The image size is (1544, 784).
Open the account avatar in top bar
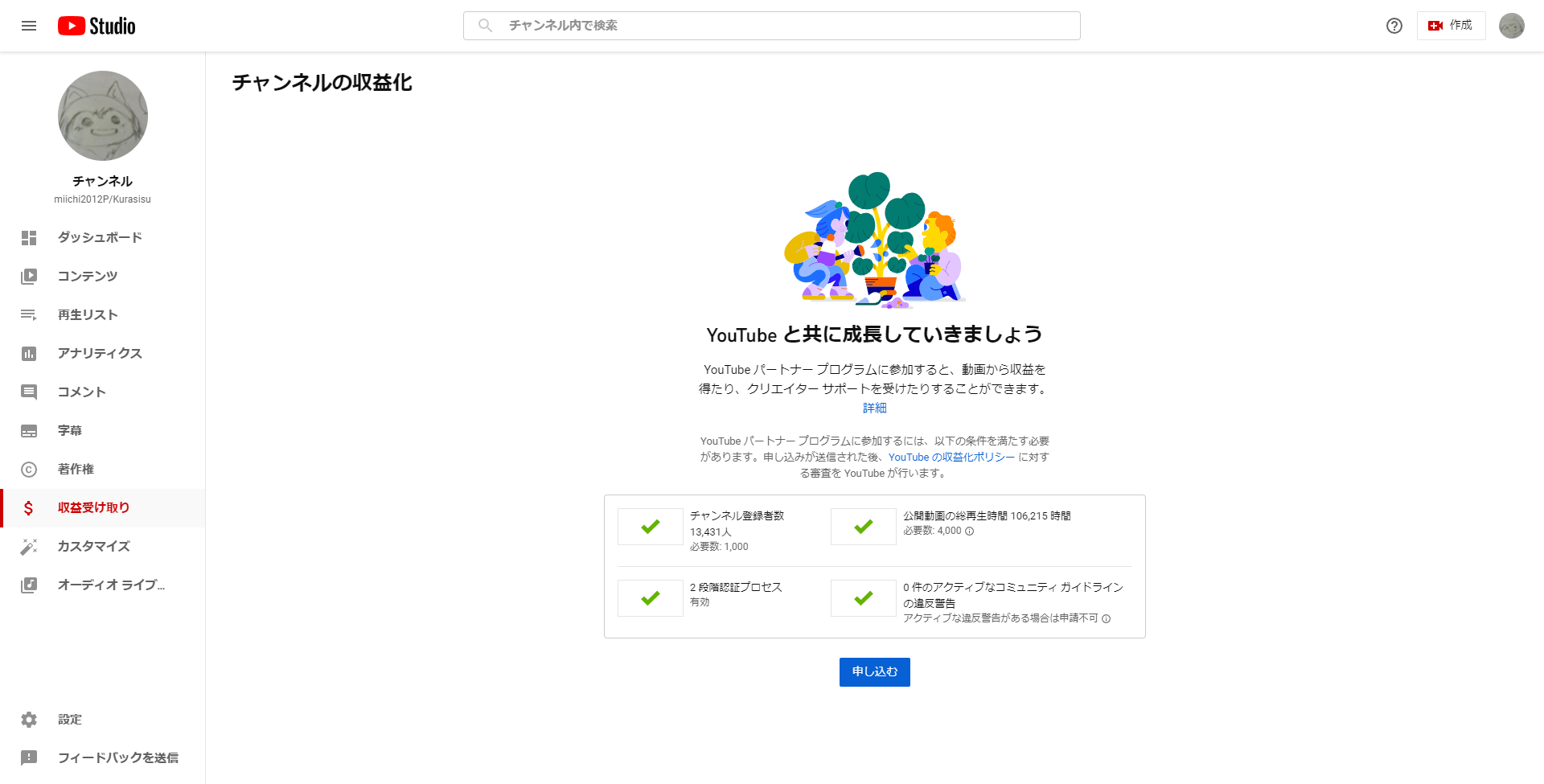[x=1512, y=26]
